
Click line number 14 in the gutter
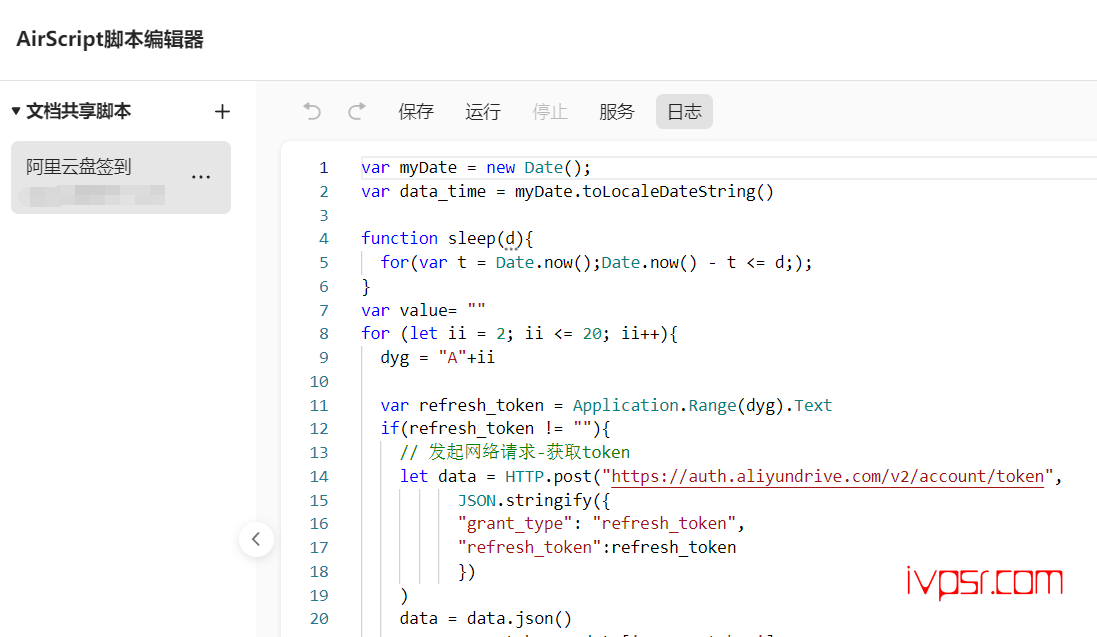[x=319, y=477]
